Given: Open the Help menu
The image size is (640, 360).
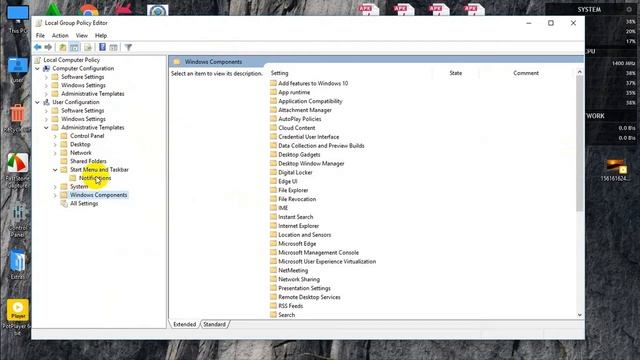Looking at the screenshot, I should click(101, 36).
